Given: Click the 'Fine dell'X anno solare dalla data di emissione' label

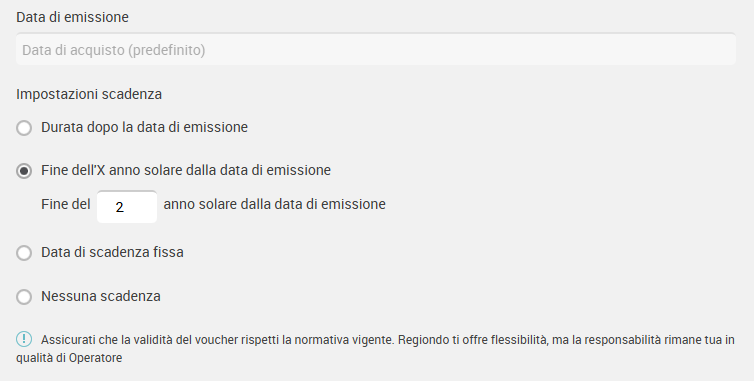Looking at the screenshot, I should pos(186,170).
